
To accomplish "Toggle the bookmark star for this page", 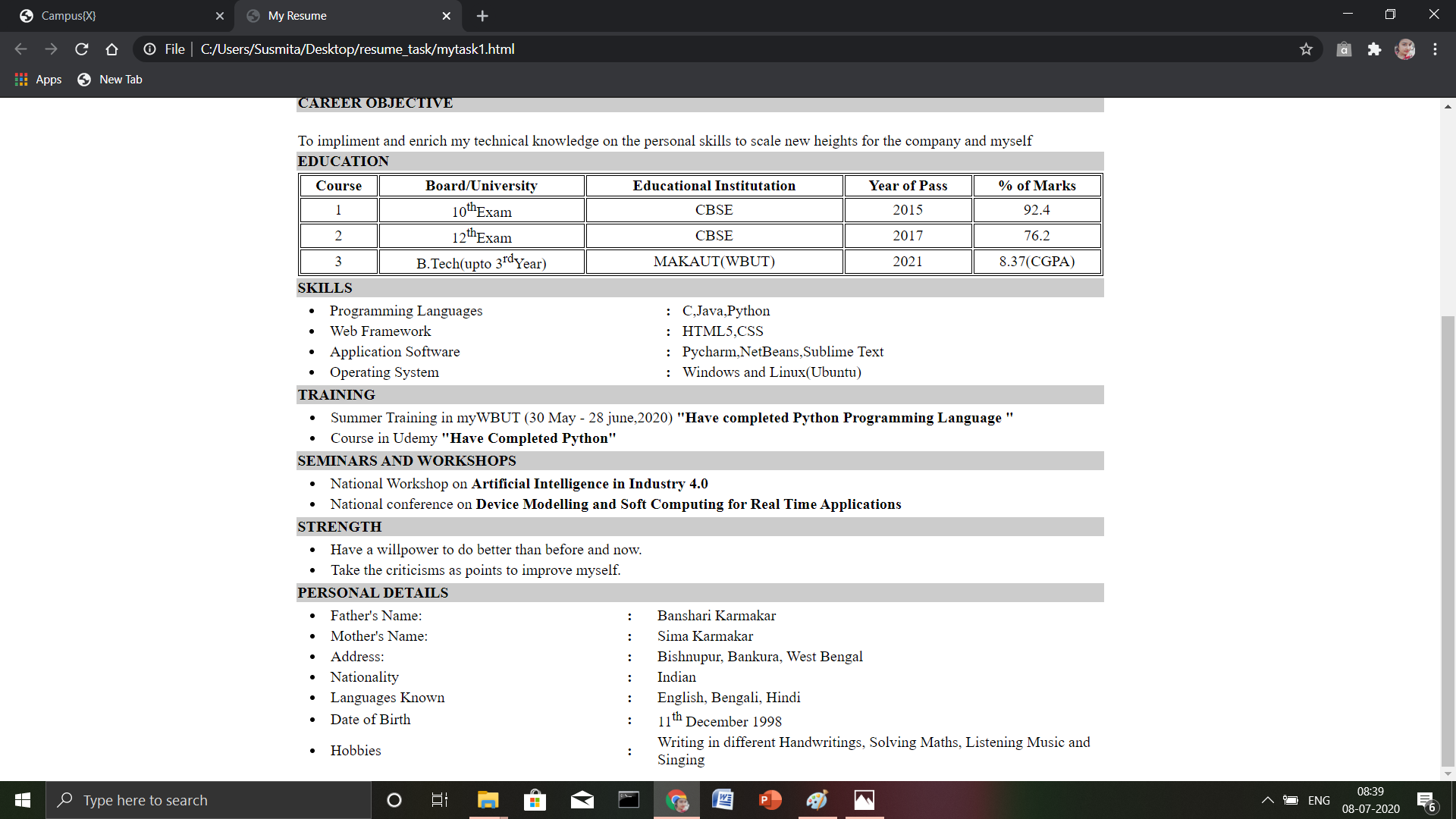I will (x=1306, y=49).
